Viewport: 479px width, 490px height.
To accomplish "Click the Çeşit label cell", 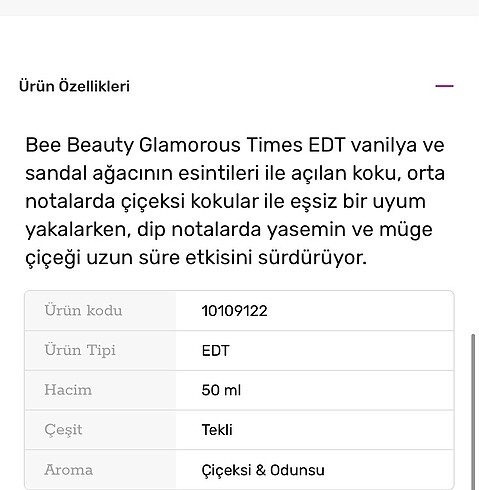I will coord(100,430).
